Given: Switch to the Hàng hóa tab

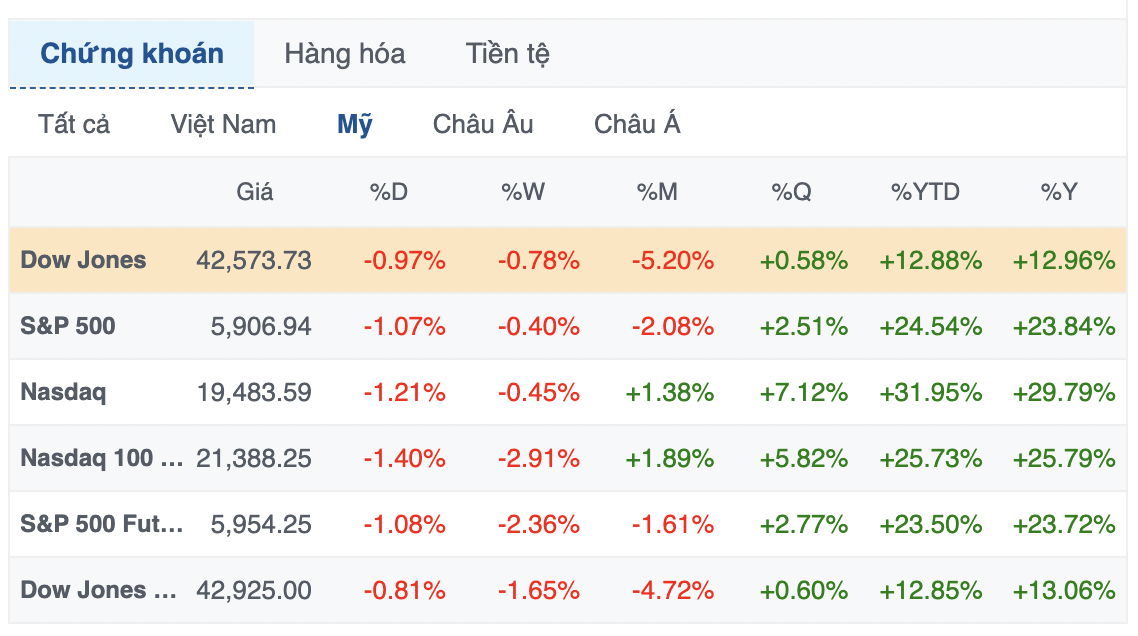Looking at the screenshot, I should click(x=344, y=54).
